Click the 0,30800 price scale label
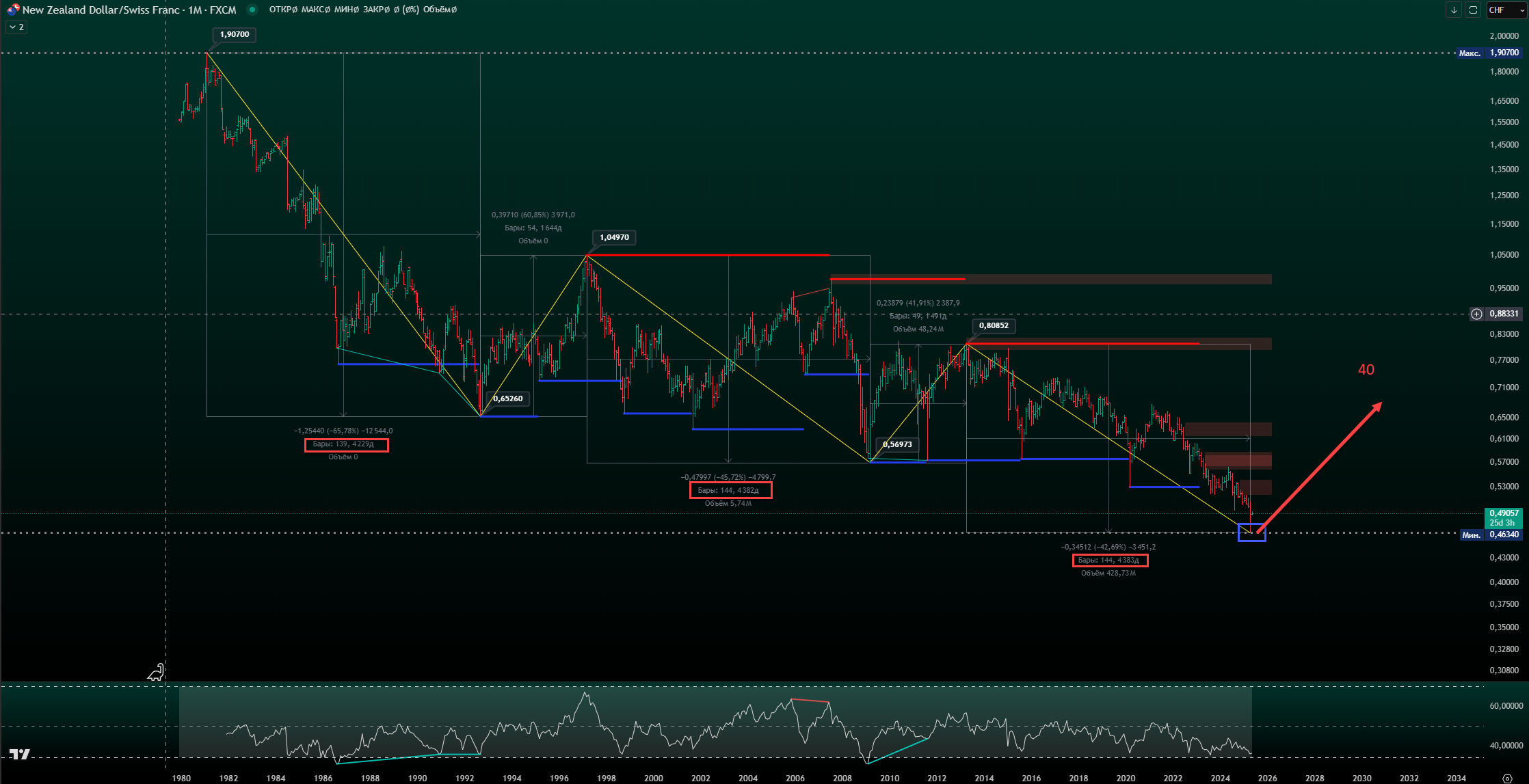 (1503, 670)
